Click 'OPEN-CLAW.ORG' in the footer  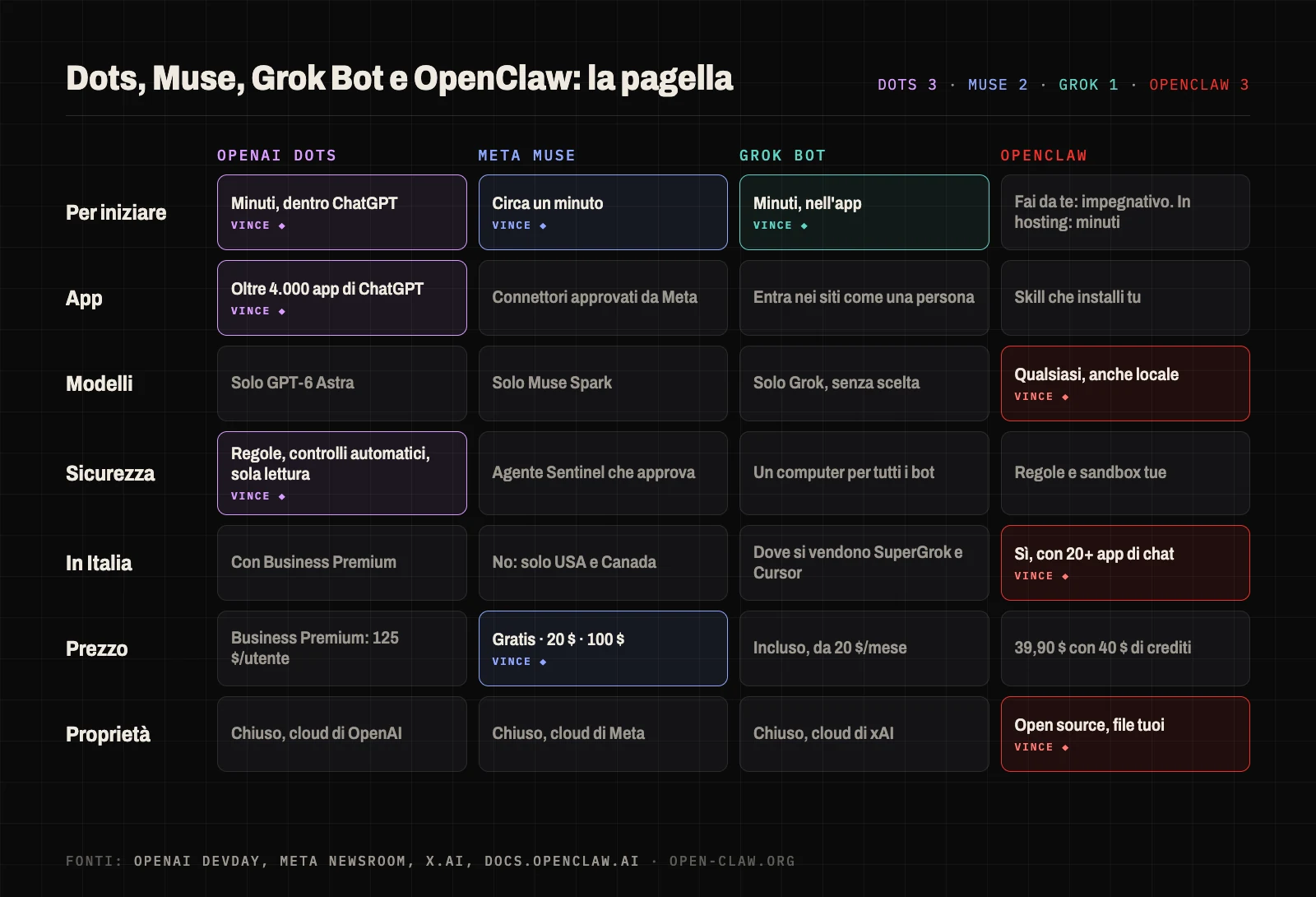(732, 861)
